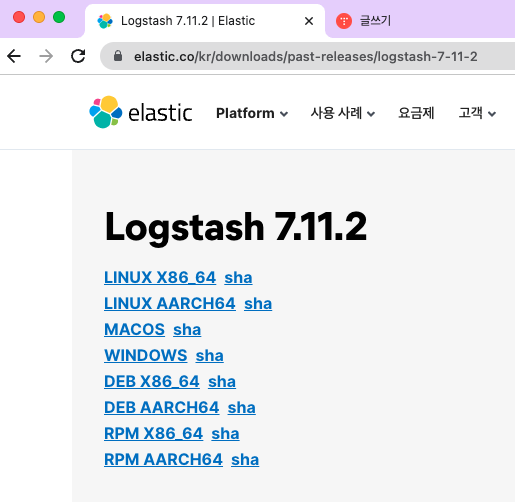Image resolution: width=515 pixels, height=502 pixels.
Task: Open the 고객 menu
Action: point(477,113)
